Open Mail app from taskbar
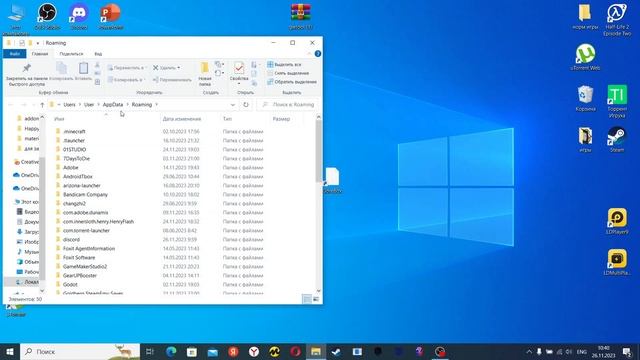Image resolution: width=640 pixels, height=360 pixels. pos(213,351)
